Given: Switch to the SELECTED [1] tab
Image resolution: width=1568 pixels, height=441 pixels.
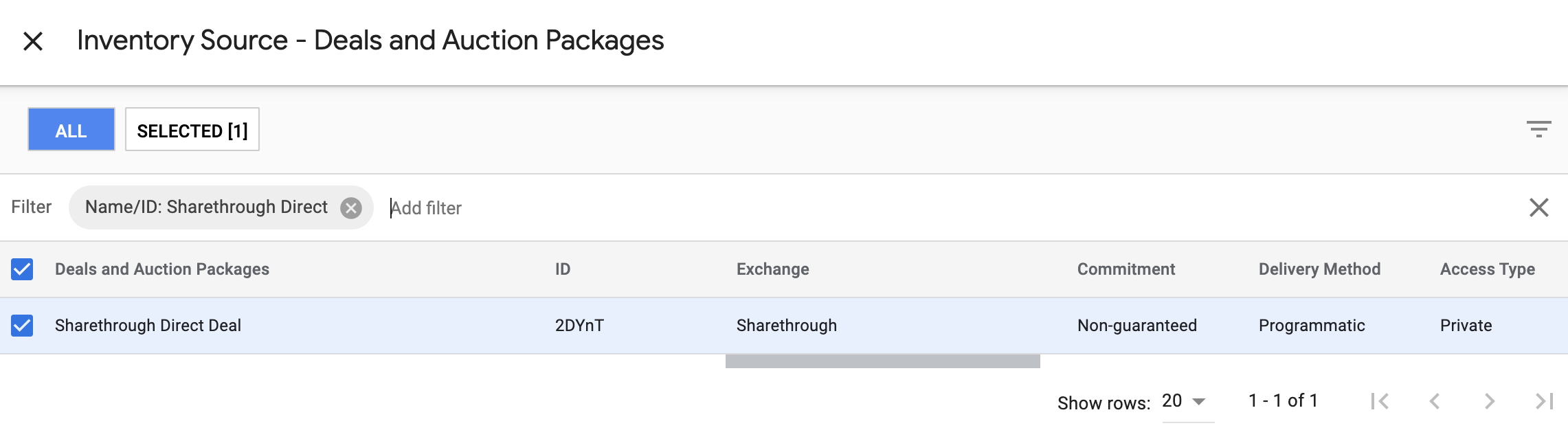Looking at the screenshot, I should point(192,129).
